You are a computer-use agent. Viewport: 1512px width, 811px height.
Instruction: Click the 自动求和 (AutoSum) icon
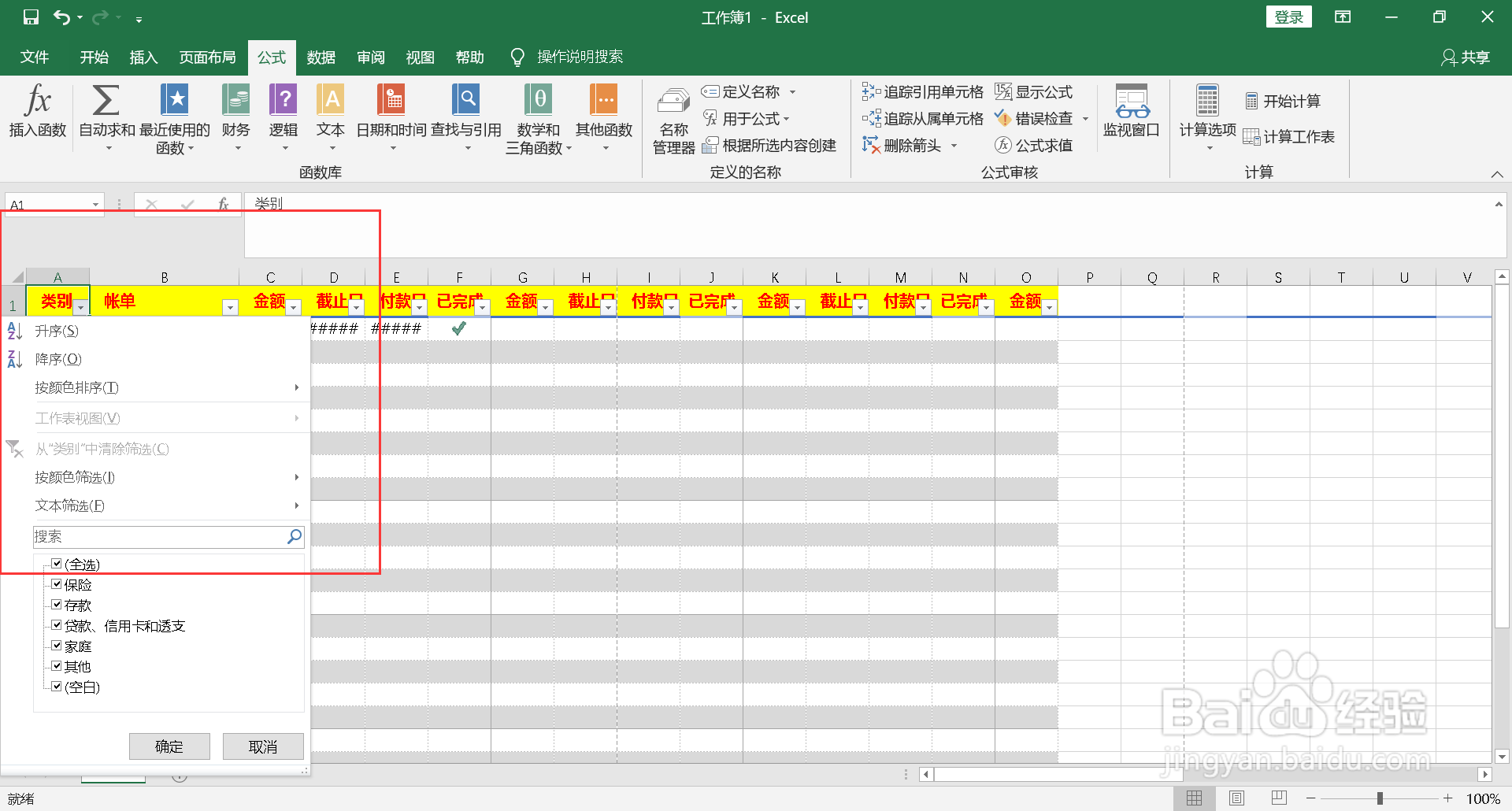point(105,110)
